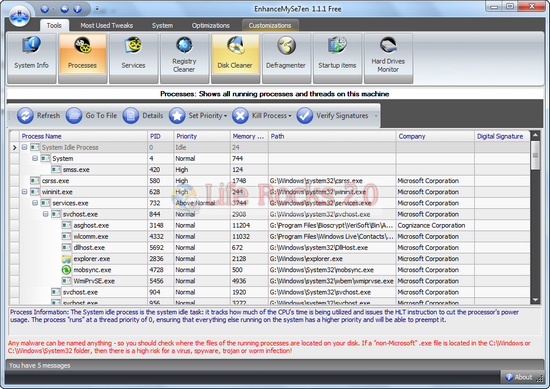This screenshot has height=389, width=550.
Task: Open the Disk Cleaner tool
Action: click(x=235, y=58)
